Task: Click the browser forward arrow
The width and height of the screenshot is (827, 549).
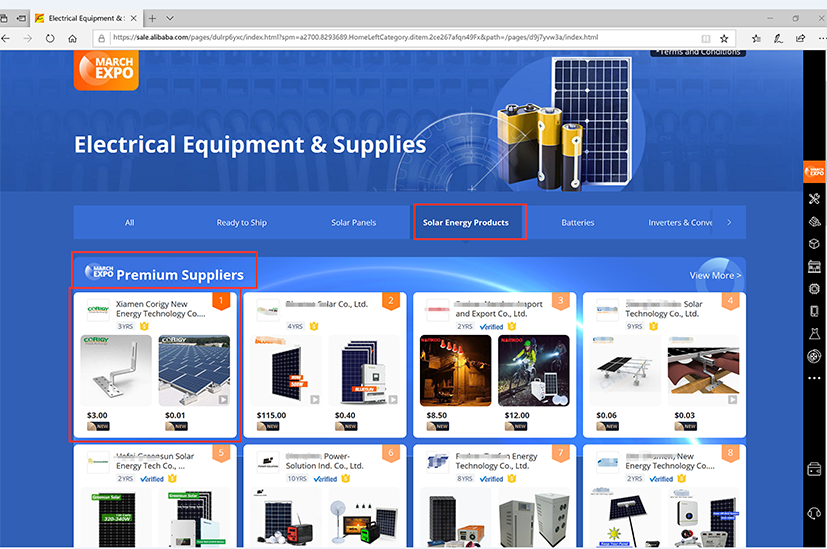Action: tap(27, 38)
